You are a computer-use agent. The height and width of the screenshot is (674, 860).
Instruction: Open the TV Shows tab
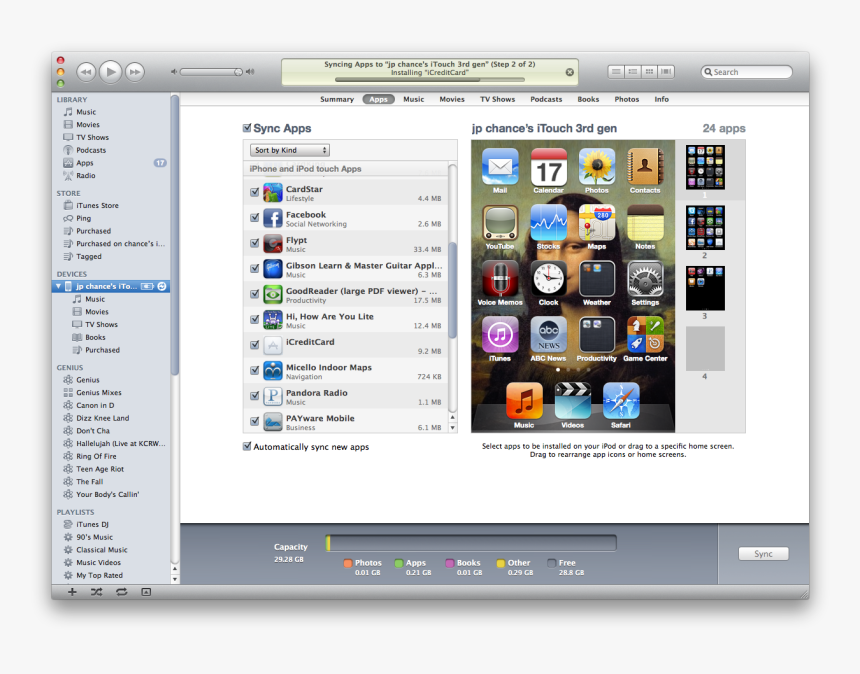pos(497,99)
